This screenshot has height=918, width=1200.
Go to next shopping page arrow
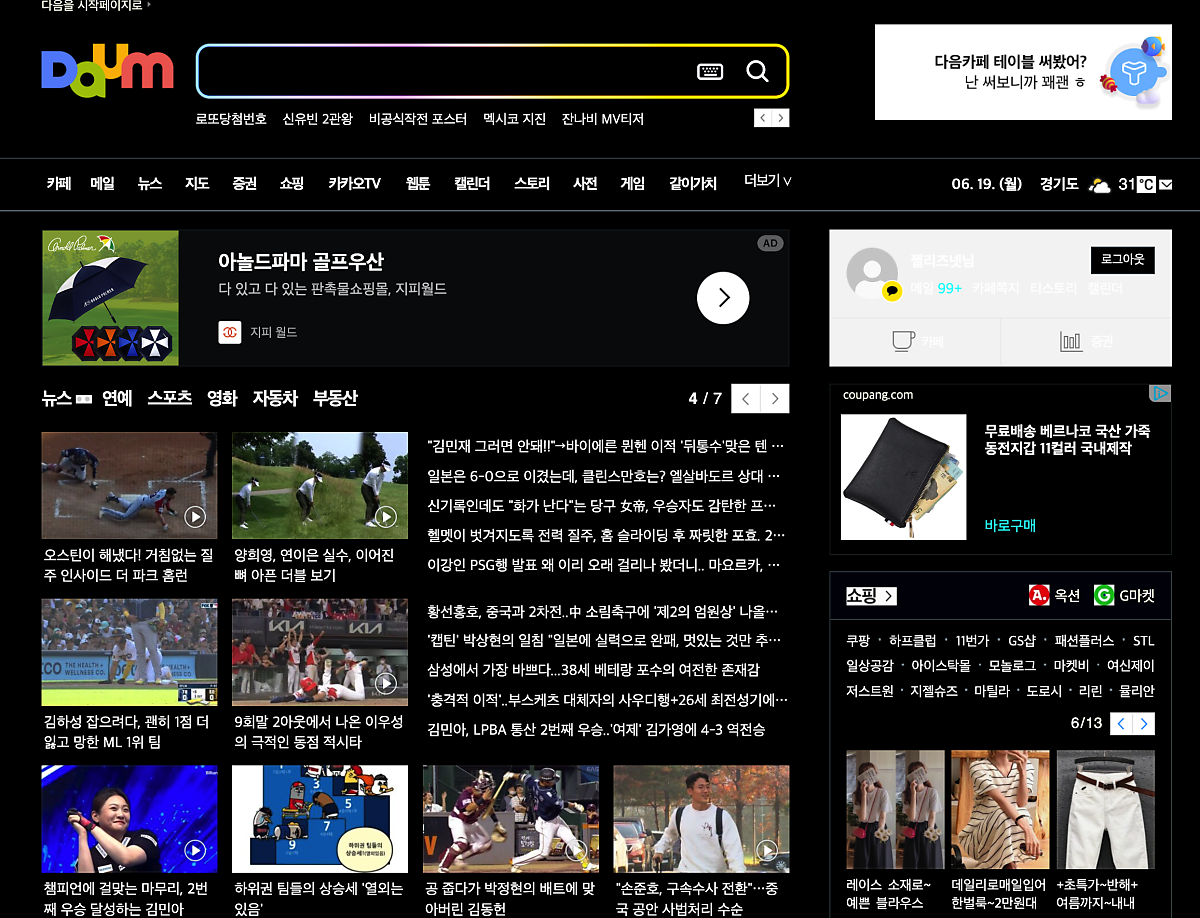coord(1144,723)
